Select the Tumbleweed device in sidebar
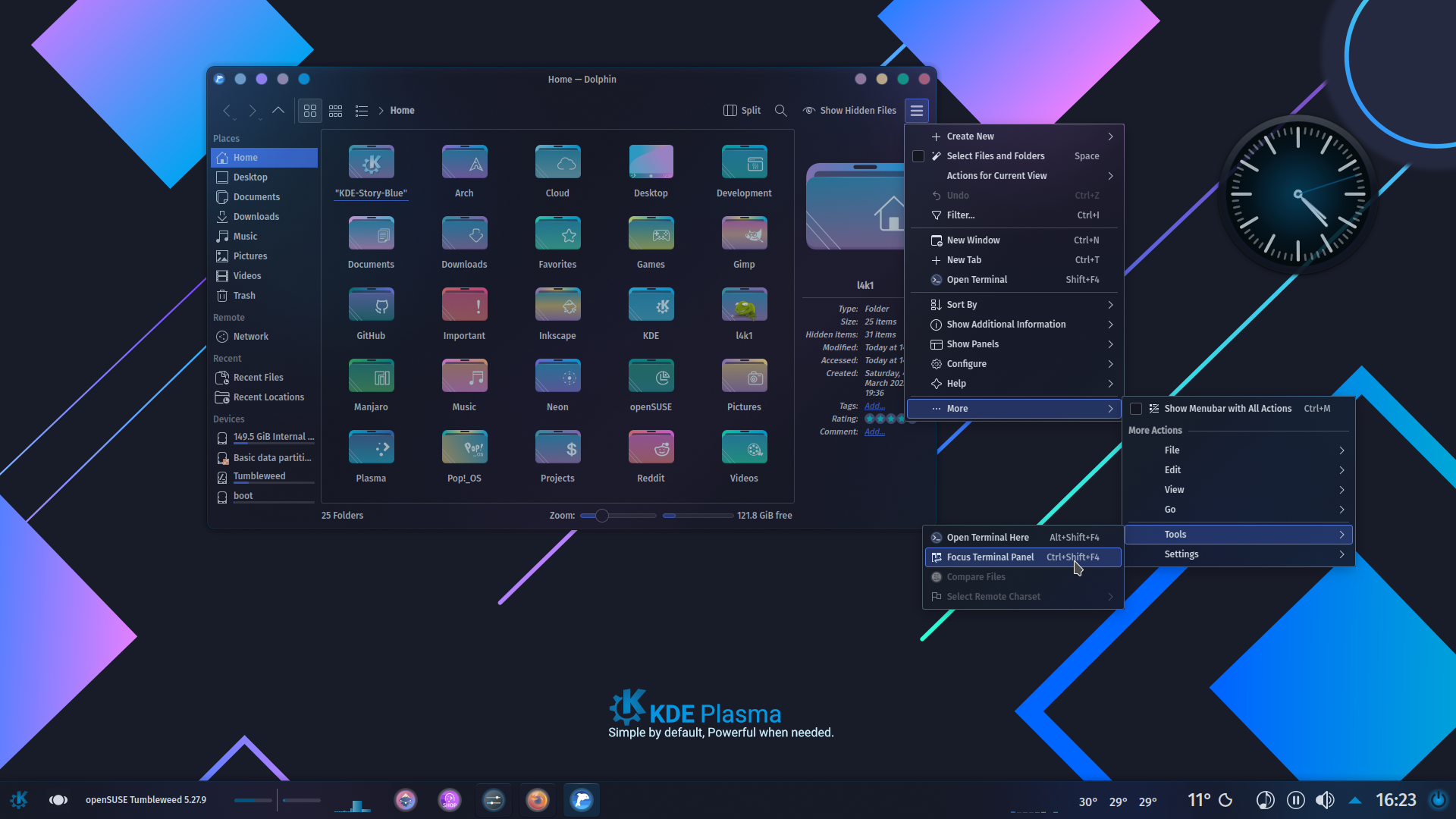The height and width of the screenshot is (819, 1456). coord(264,477)
